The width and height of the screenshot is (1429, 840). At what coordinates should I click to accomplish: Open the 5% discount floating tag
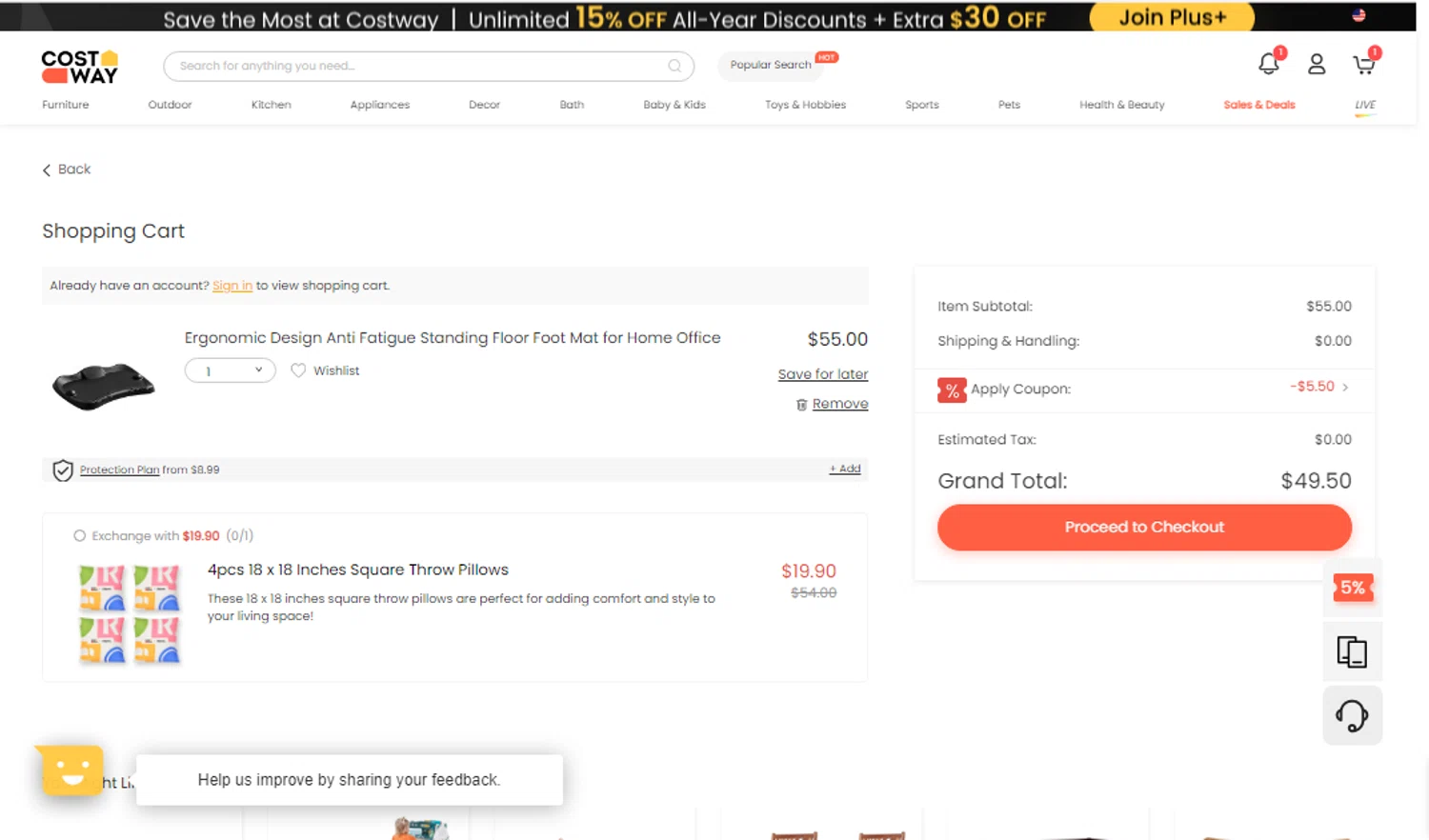tap(1352, 588)
